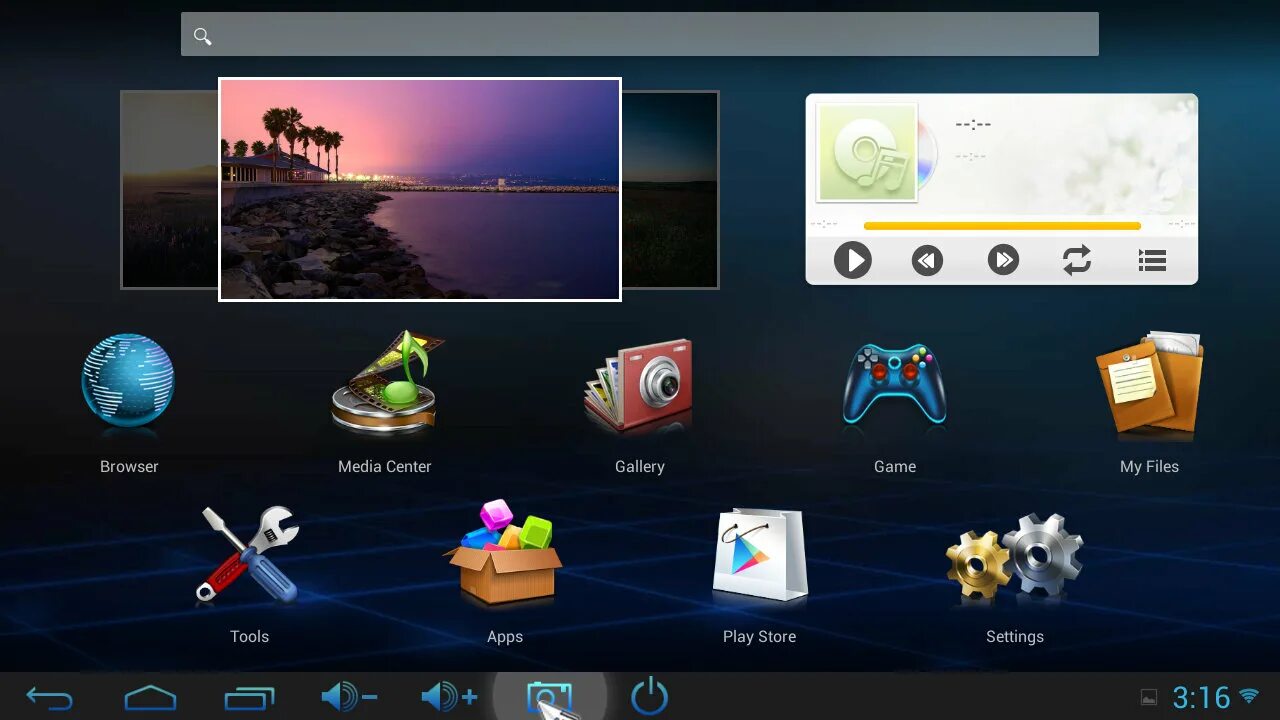
Task: Click the Tools label text
Action: [250, 637]
